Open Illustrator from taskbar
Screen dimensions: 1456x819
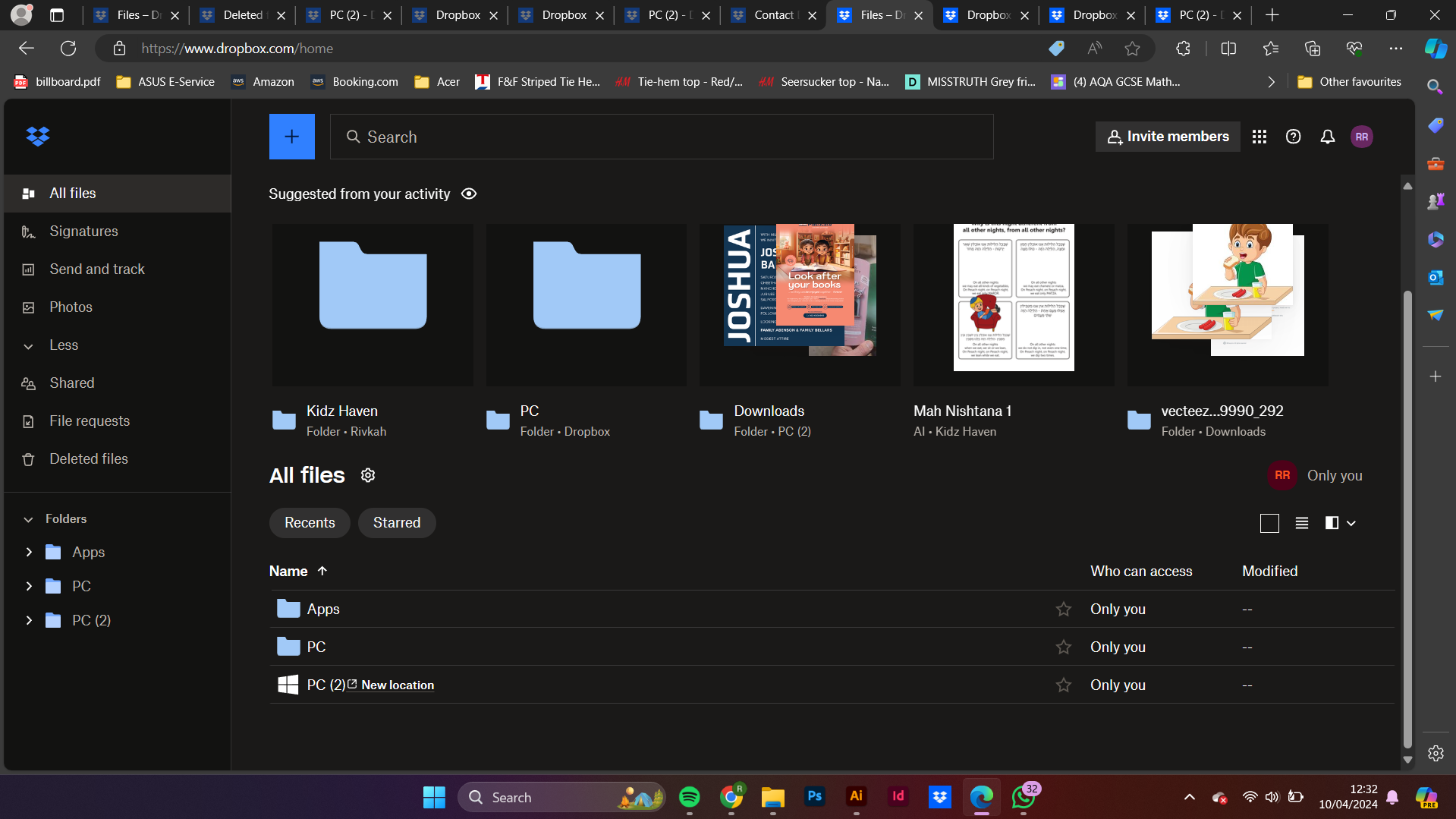click(x=857, y=797)
